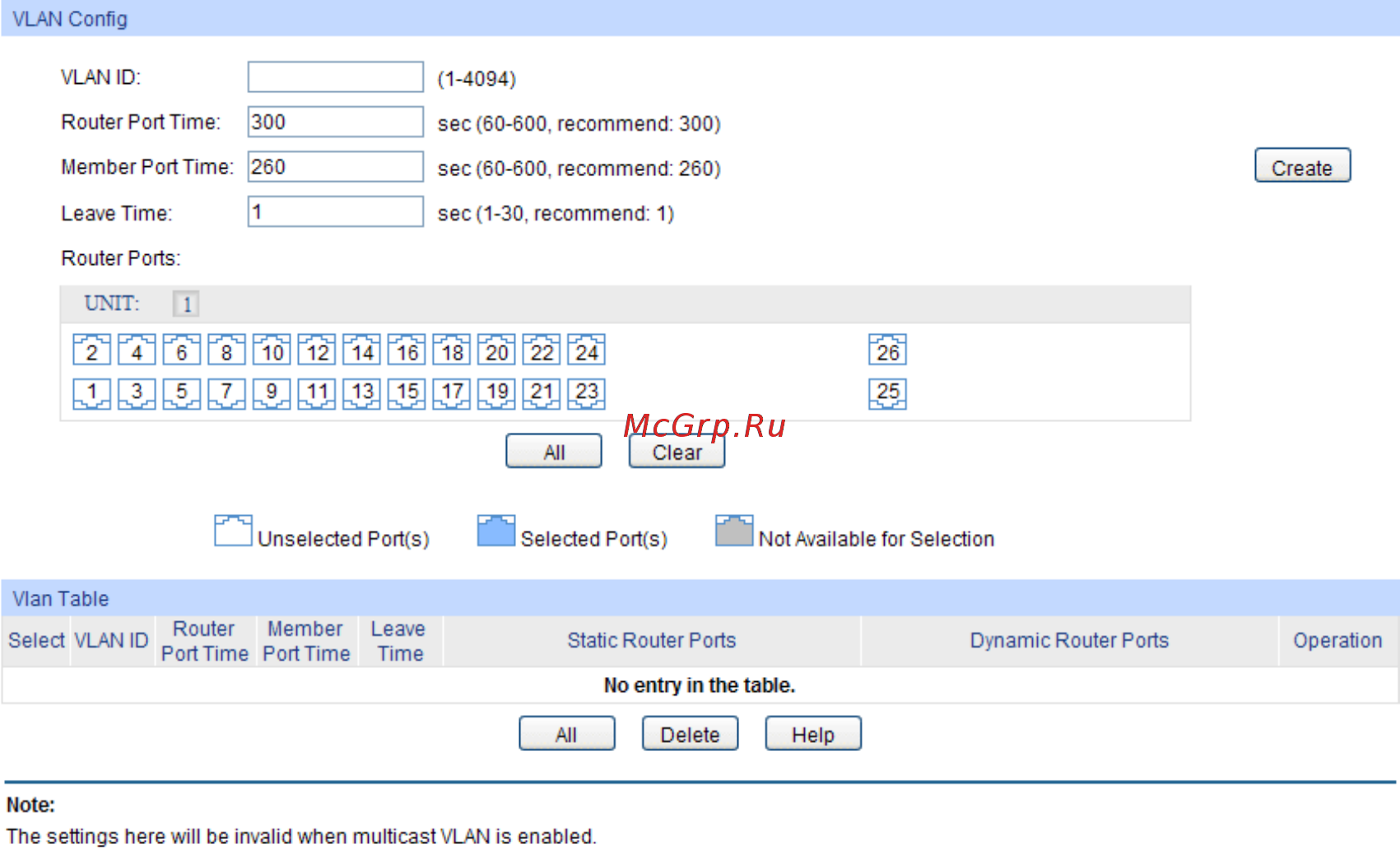Image resolution: width=1400 pixels, height=849 pixels.
Task: Clear the router port selection
Action: click(x=677, y=451)
